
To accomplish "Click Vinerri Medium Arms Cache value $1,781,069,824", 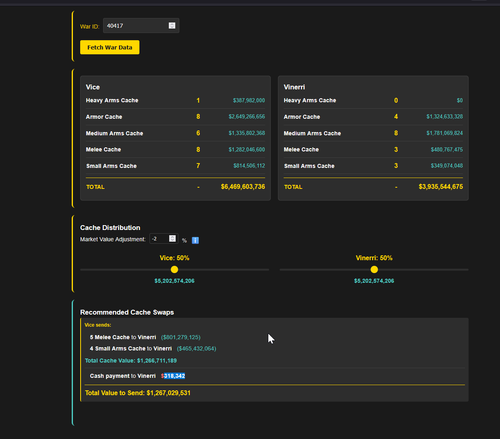I will pyautogui.click(x=445, y=133).
